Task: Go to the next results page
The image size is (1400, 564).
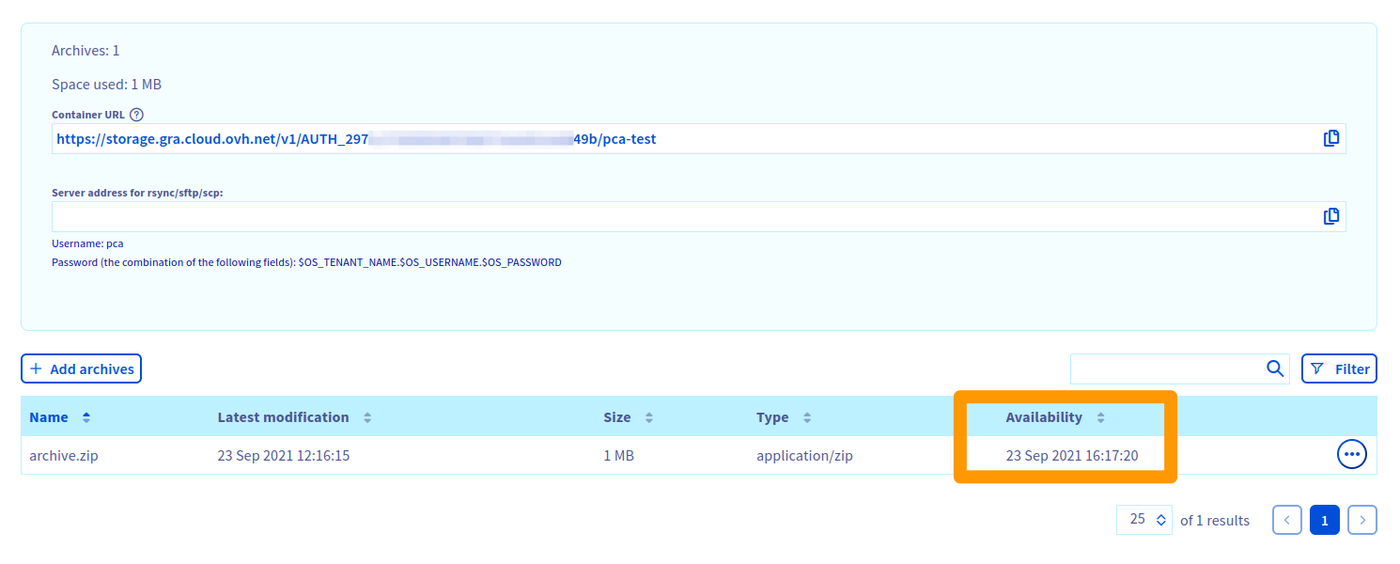Action: [x=1362, y=520]
